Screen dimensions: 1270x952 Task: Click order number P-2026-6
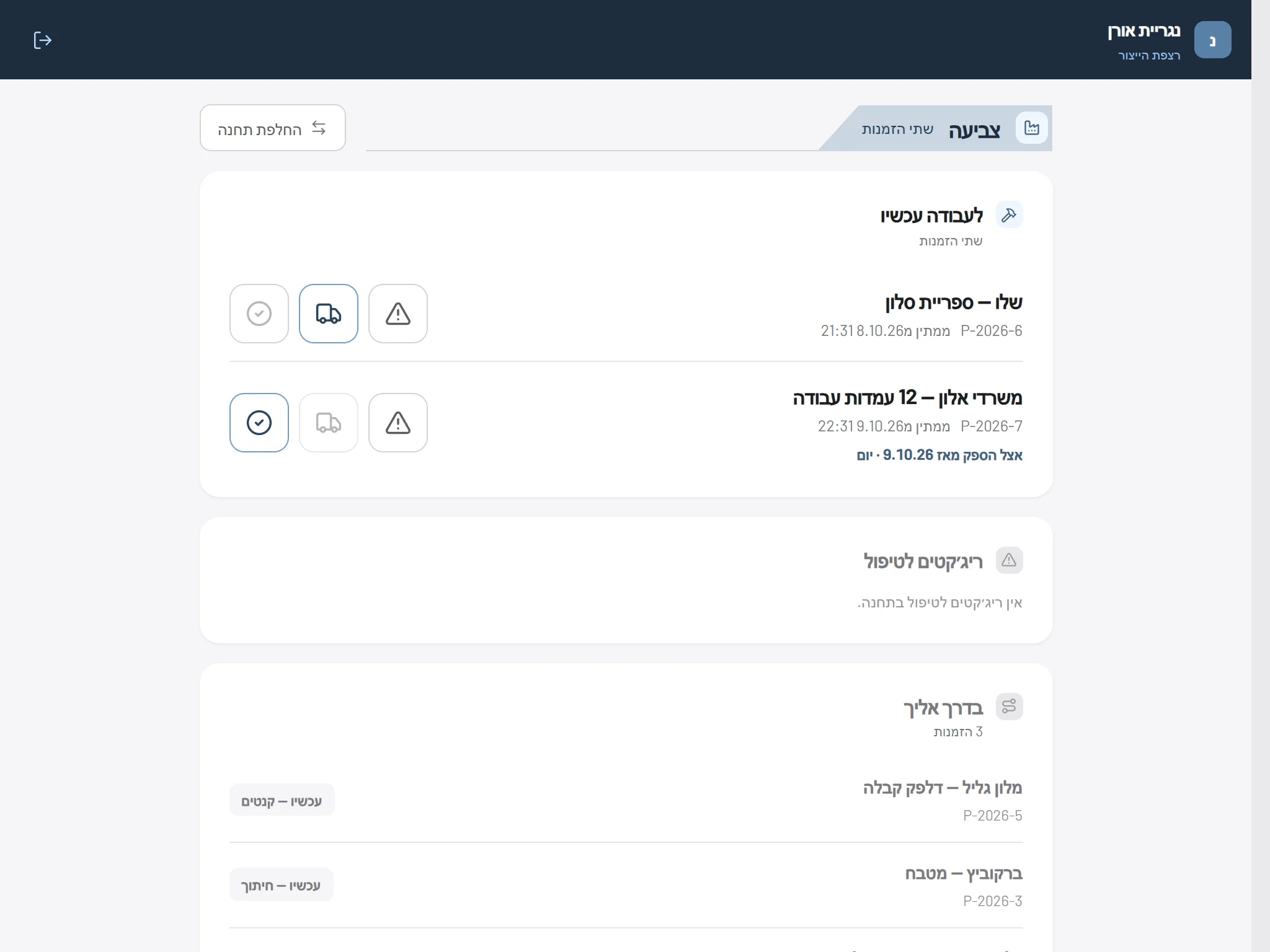point(992,331)
